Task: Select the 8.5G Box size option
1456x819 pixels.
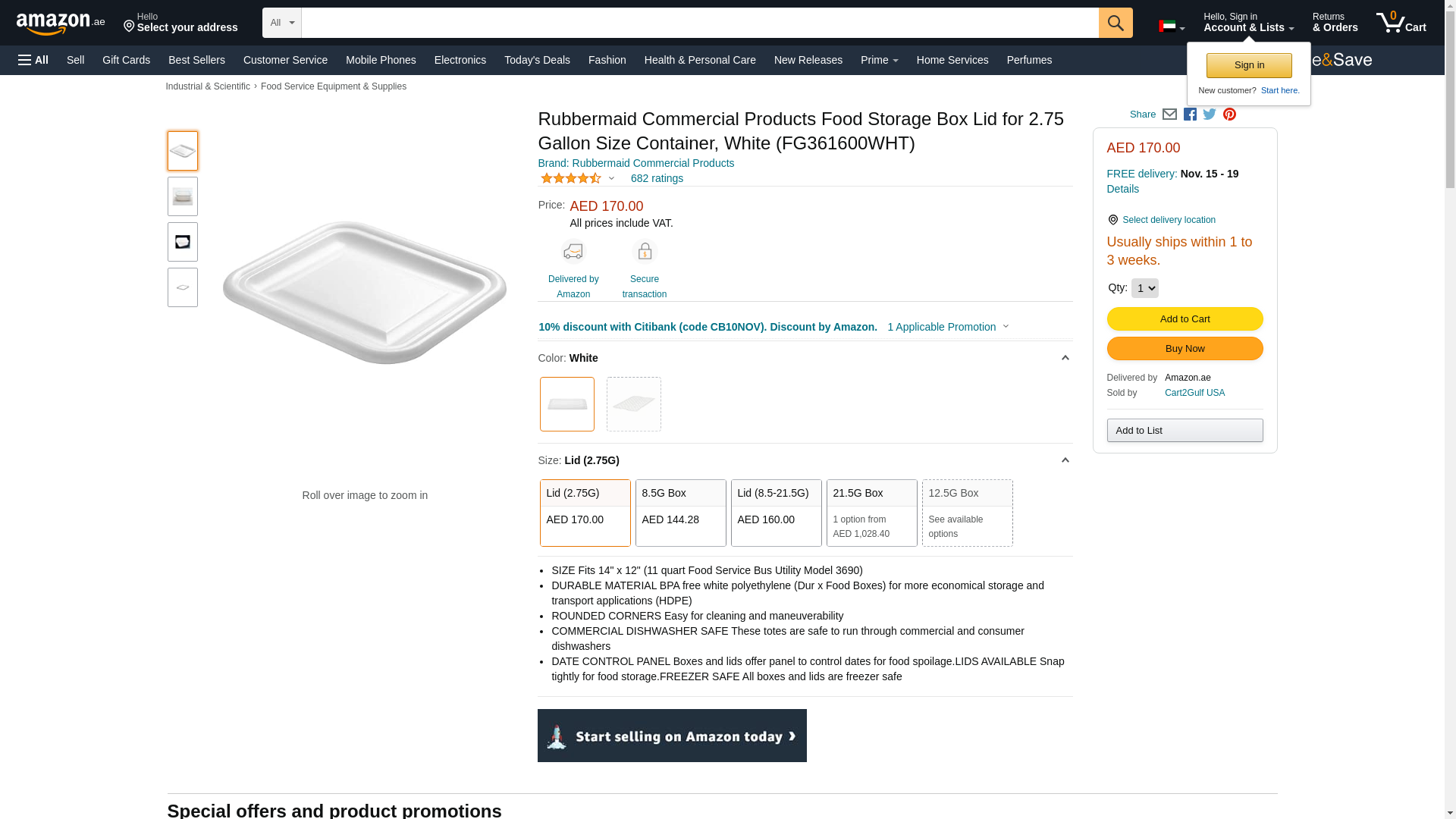Action: coord(680,513)
